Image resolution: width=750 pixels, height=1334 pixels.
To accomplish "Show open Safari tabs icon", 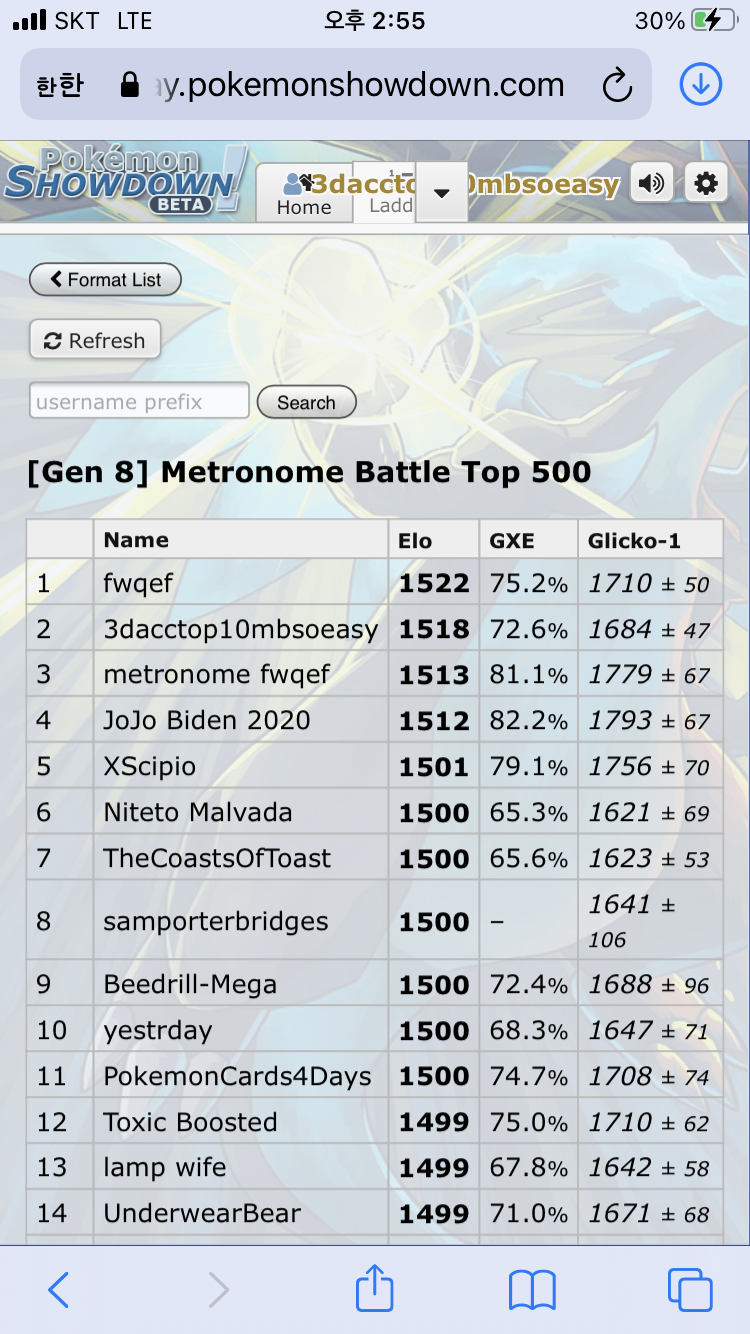I will coord(690,1290).
